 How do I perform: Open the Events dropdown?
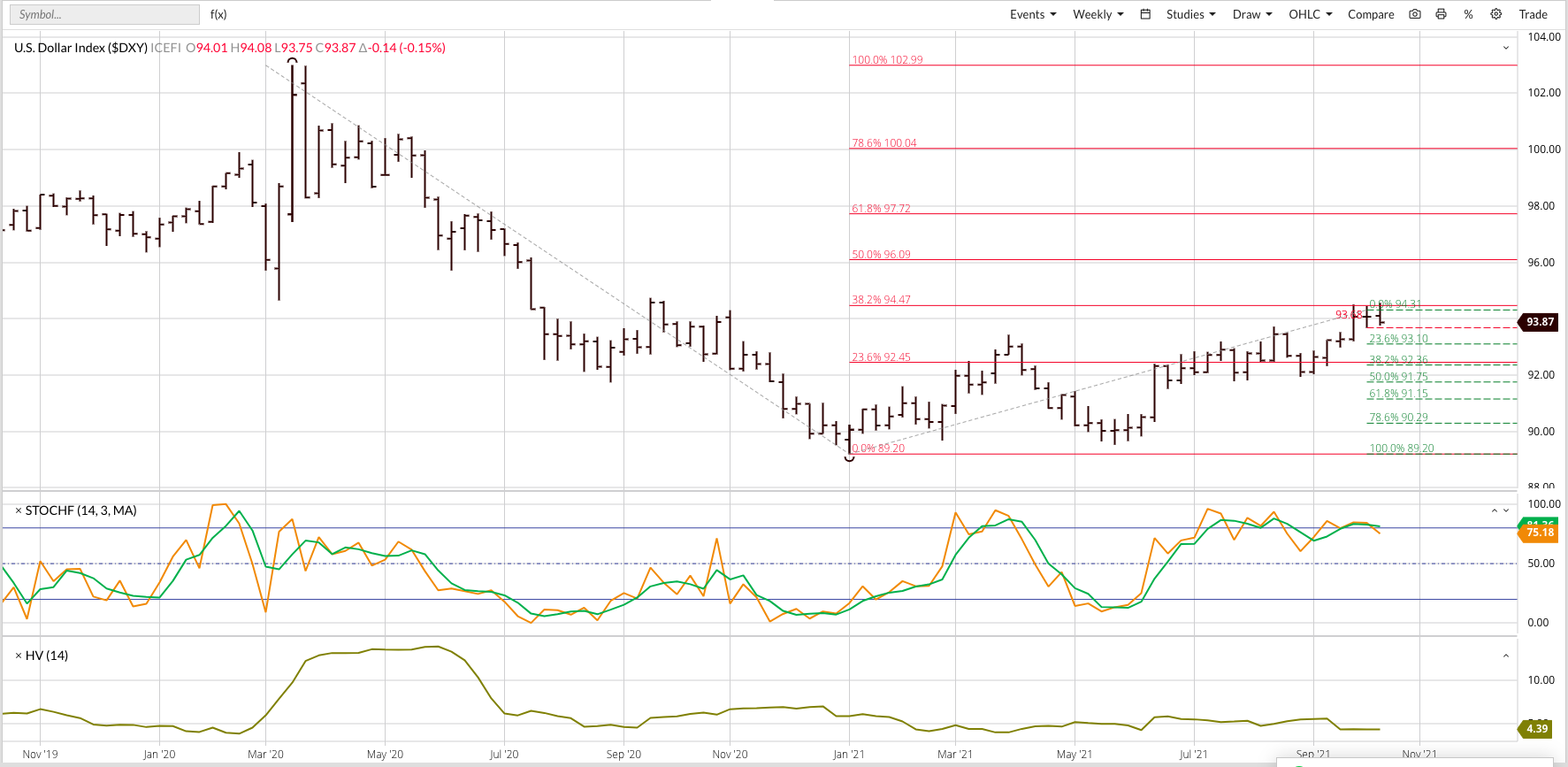[x=1032, y=14]
